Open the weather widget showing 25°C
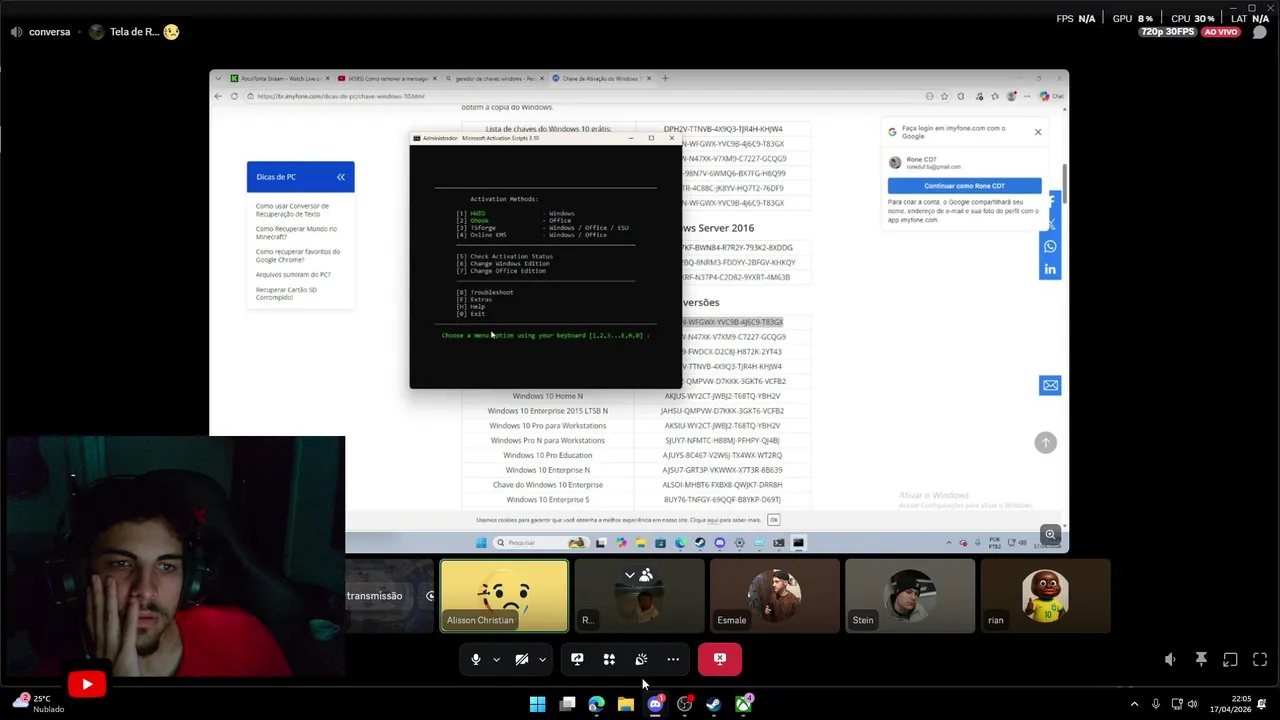 (x=37, y=703)
